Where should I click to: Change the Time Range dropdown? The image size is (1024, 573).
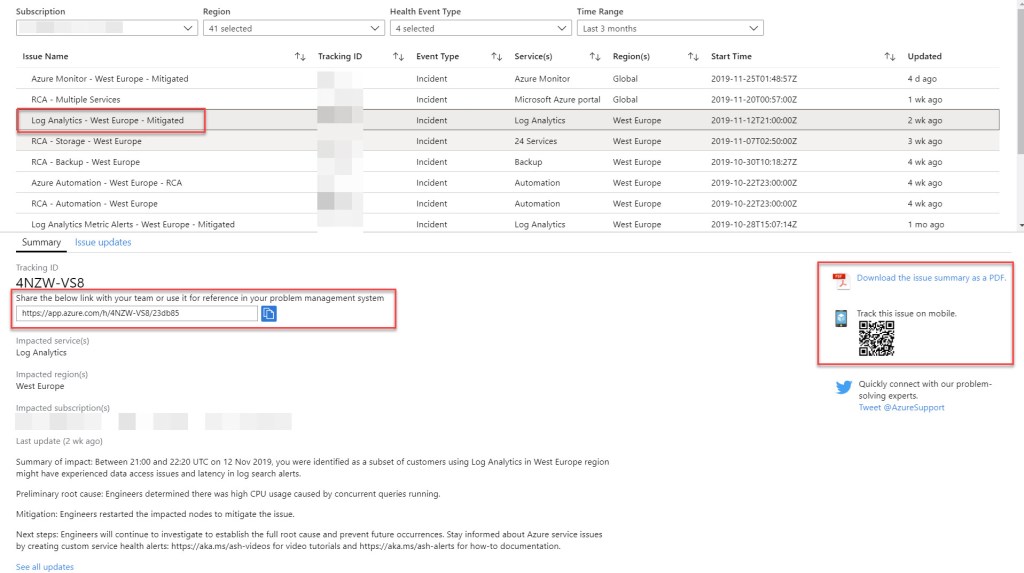click(x=669, y=28)
